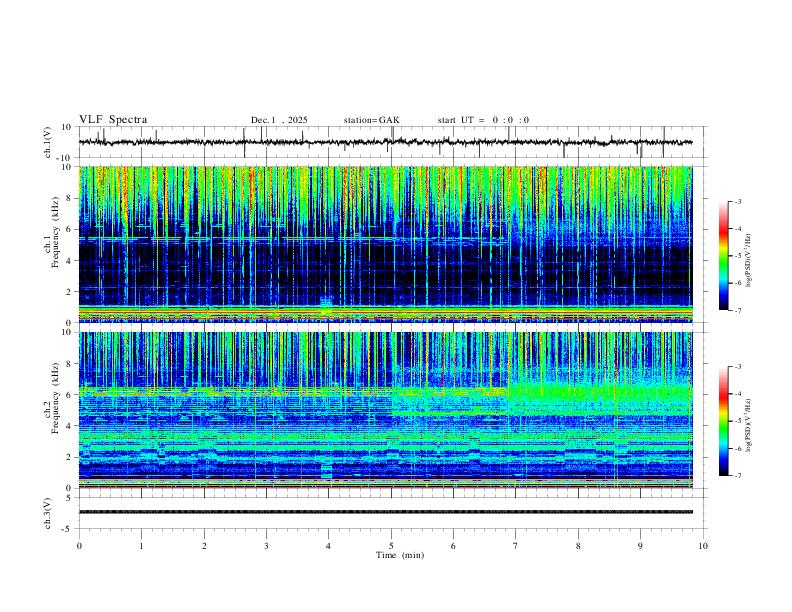This screenshot has width=792, height=612.
Task: Click the ch.2 spectrogram panel
Action: pyautogui.click(x=385, y=410)
